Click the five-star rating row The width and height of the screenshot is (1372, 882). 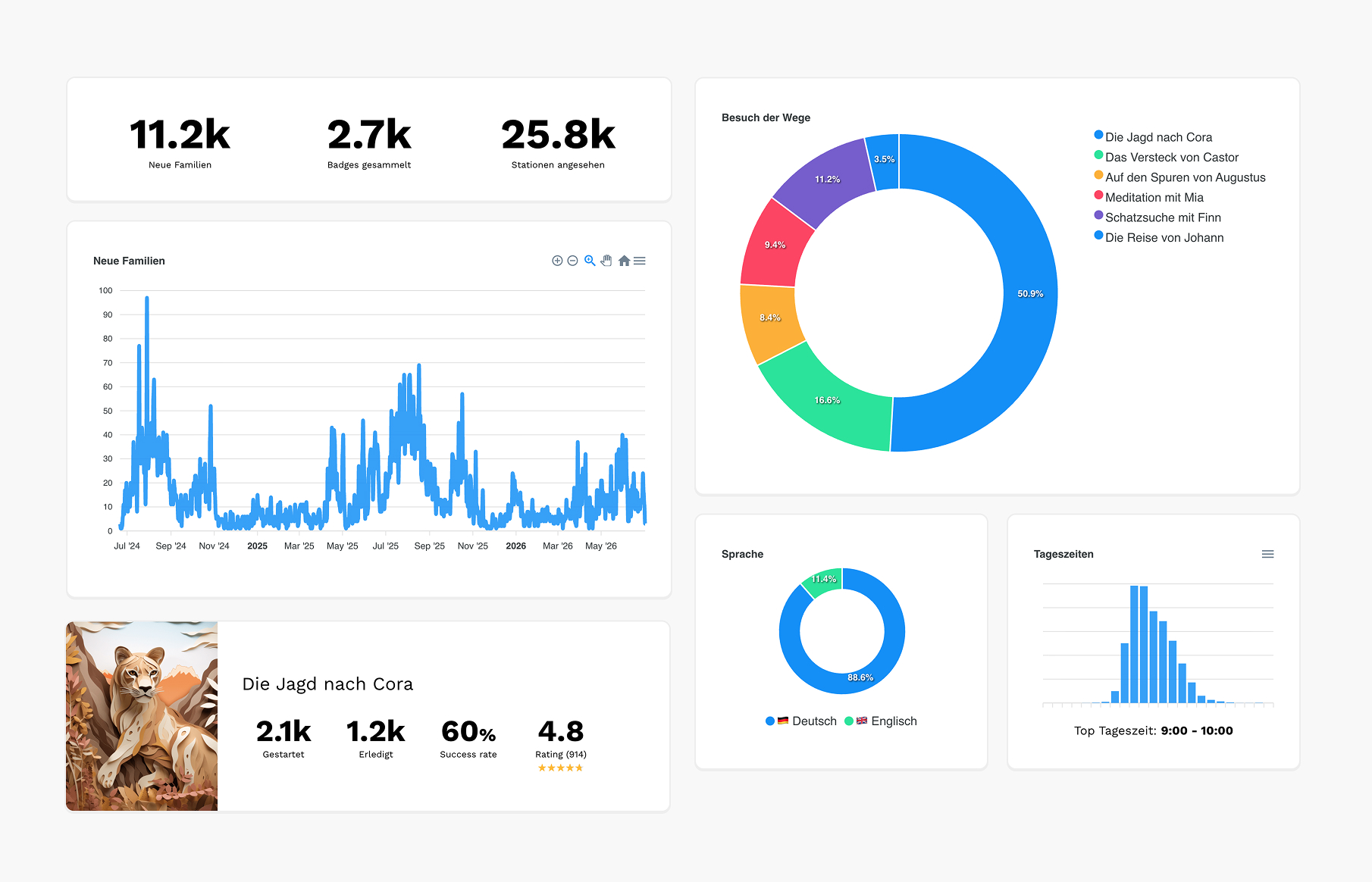click(x=560, y=768)
